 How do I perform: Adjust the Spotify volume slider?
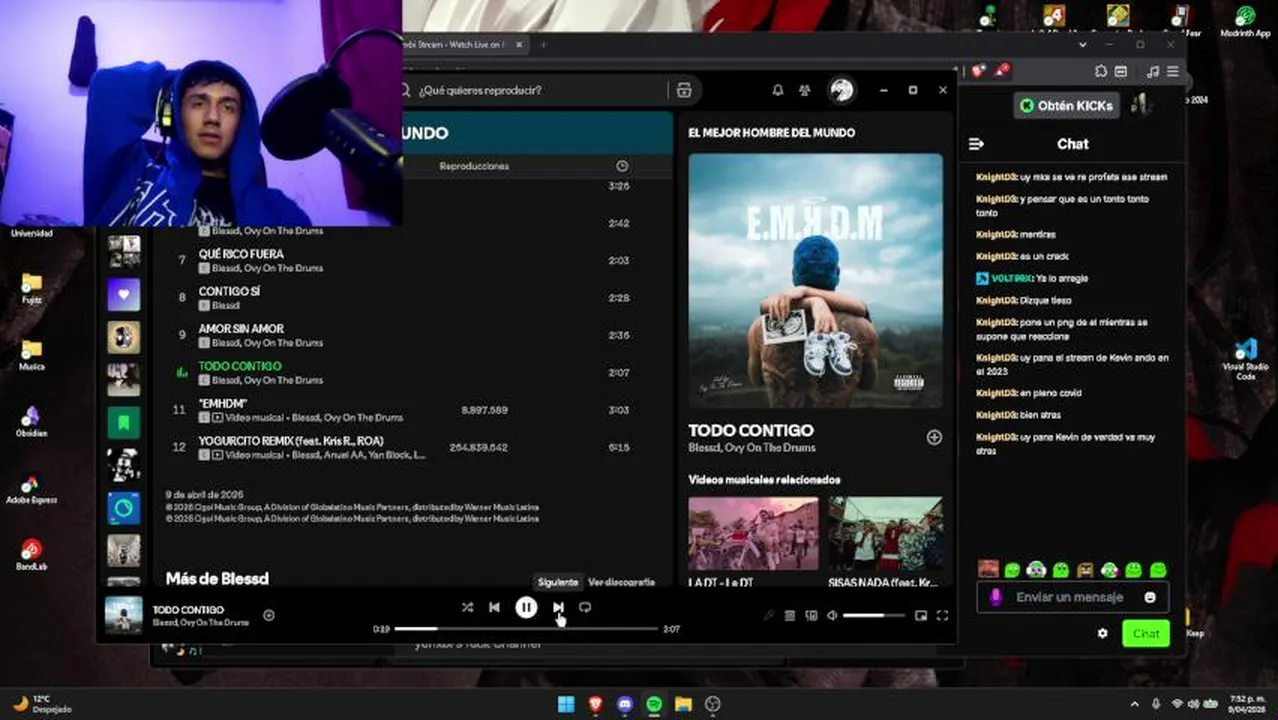(x=873, y=616)
